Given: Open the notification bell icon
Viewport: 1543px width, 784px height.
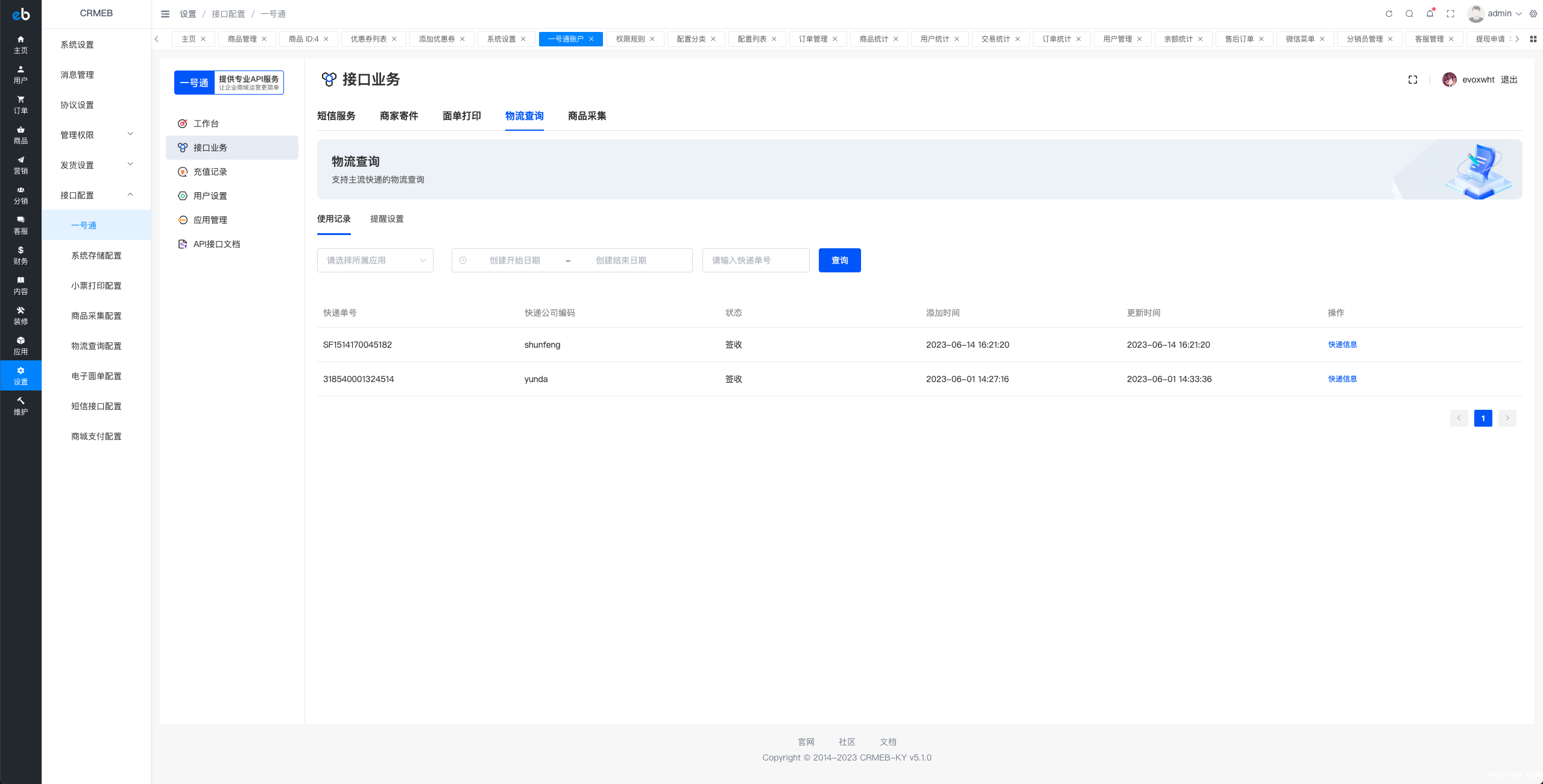Looking at the screenshot, I should 1430,14.
